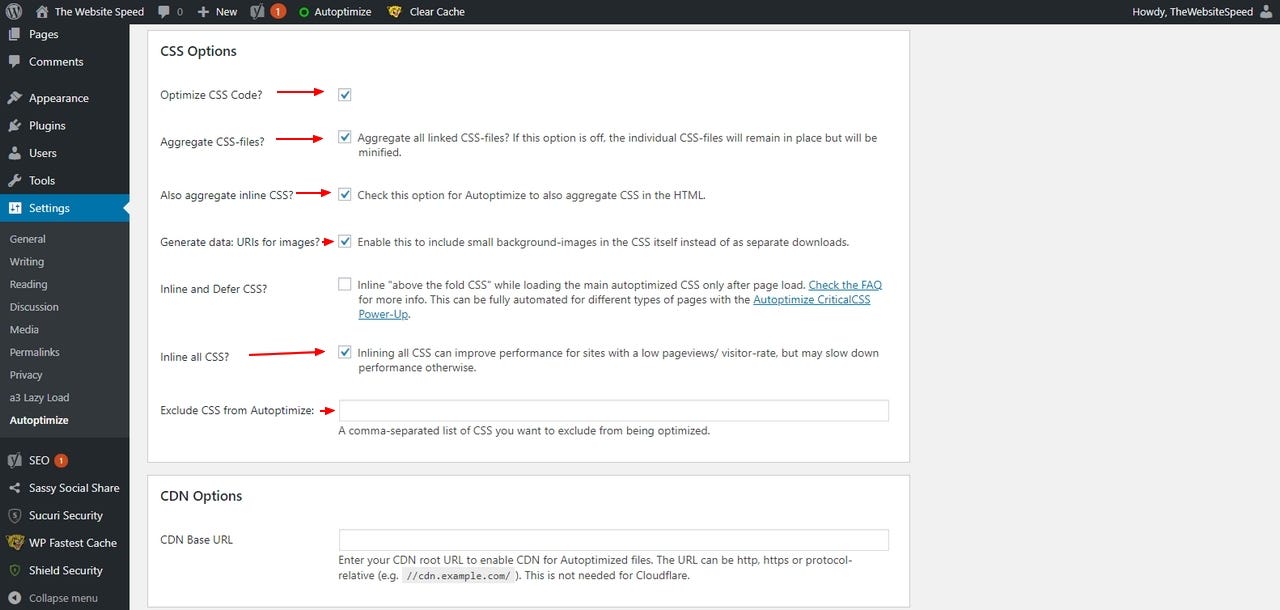Click the Sassy Social Share icon

[x=14, y=488]
